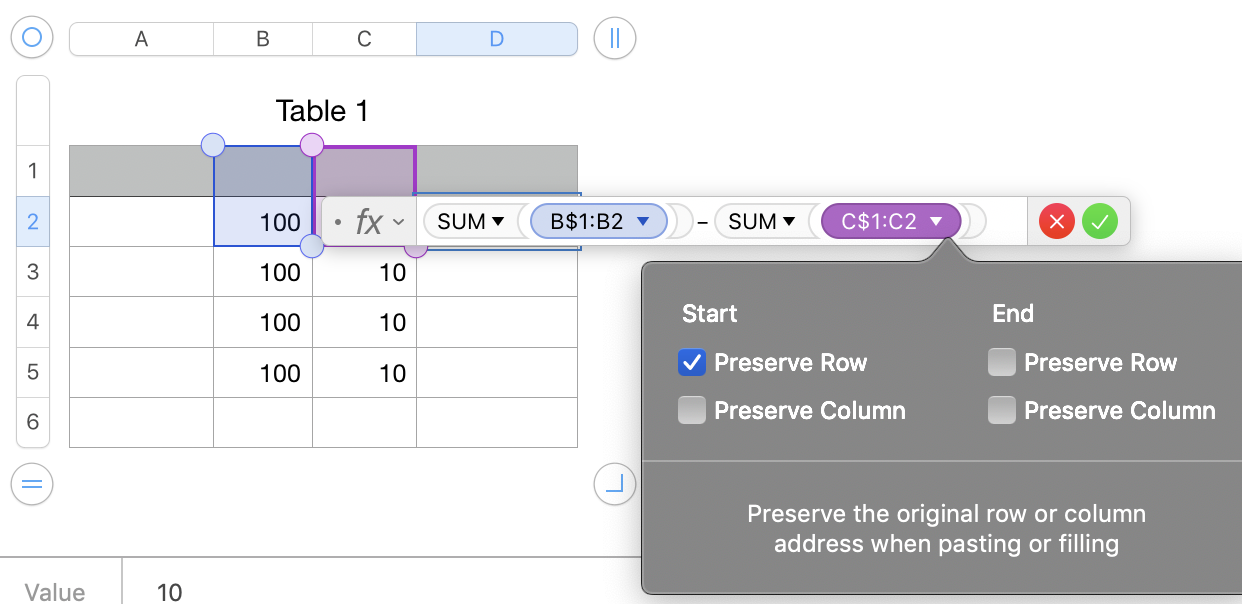
Task: Click the add rows handle
Action: (32, 484)
